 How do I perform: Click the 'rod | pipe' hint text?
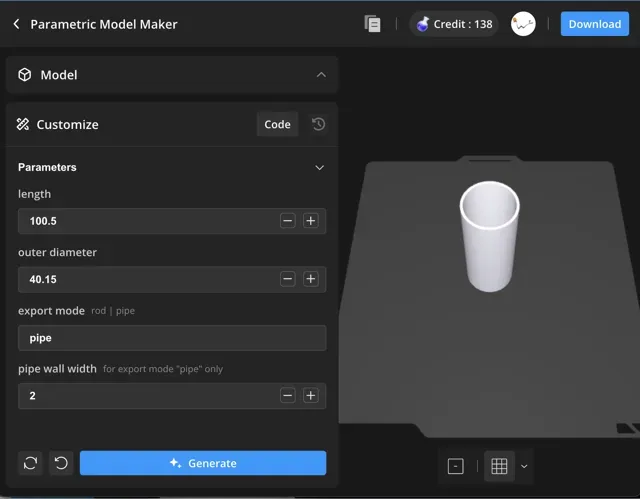click(113, 311)
